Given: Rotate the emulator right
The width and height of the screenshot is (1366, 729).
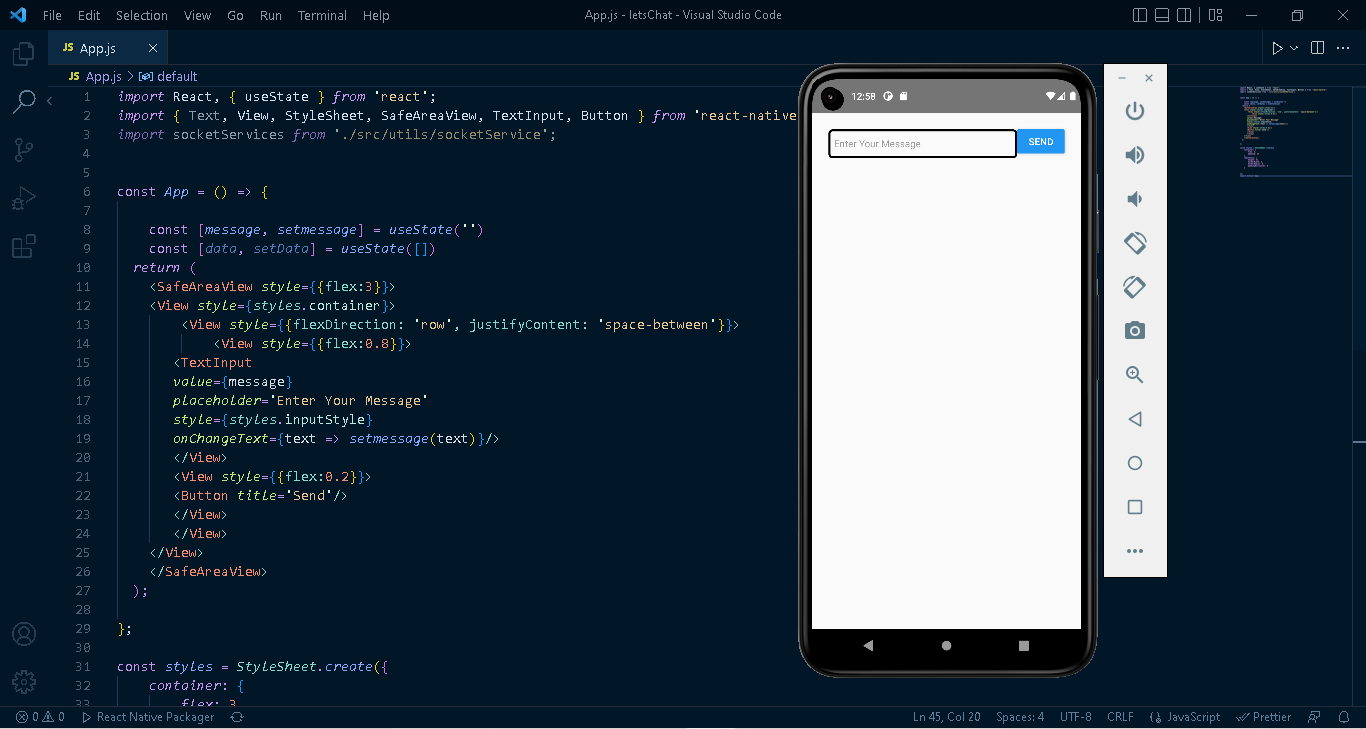Looking at the screenshot, I should coord(1135,287).
